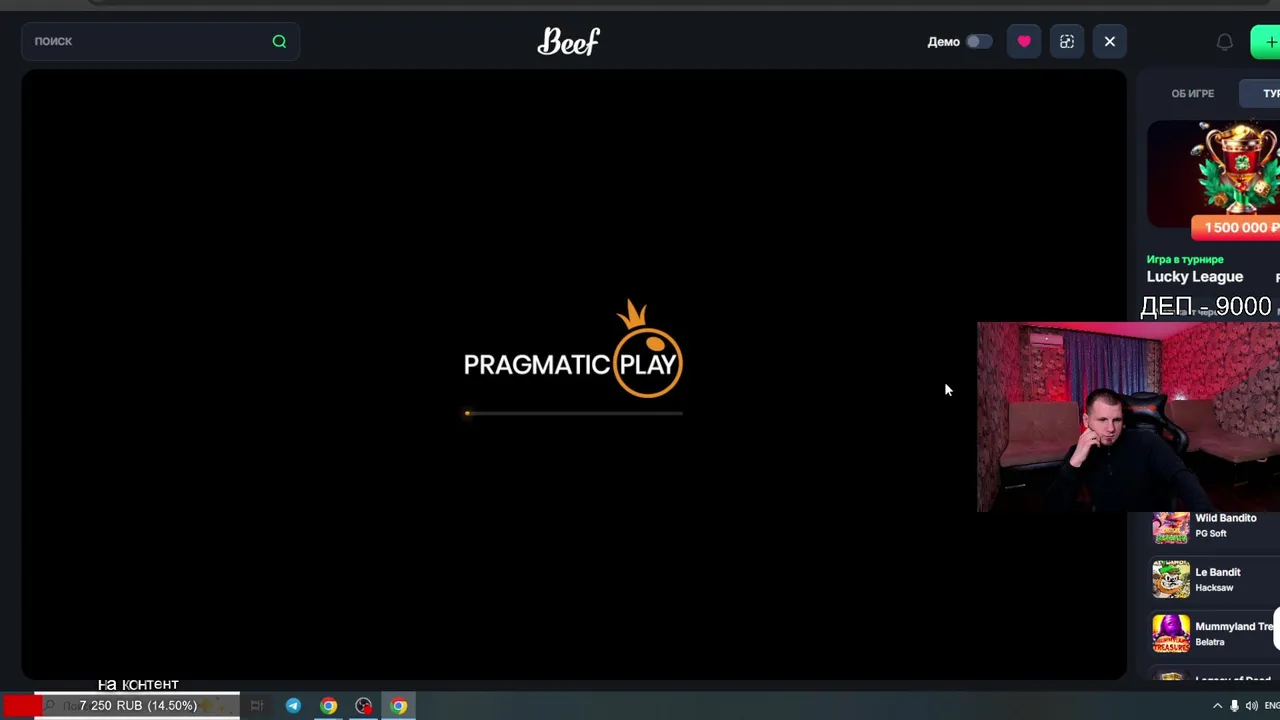Viewport: 1280px width, 720px height.
Task: Select the Wild Bandito game title
Action: pyautogui.click(x=1226, y=518)
